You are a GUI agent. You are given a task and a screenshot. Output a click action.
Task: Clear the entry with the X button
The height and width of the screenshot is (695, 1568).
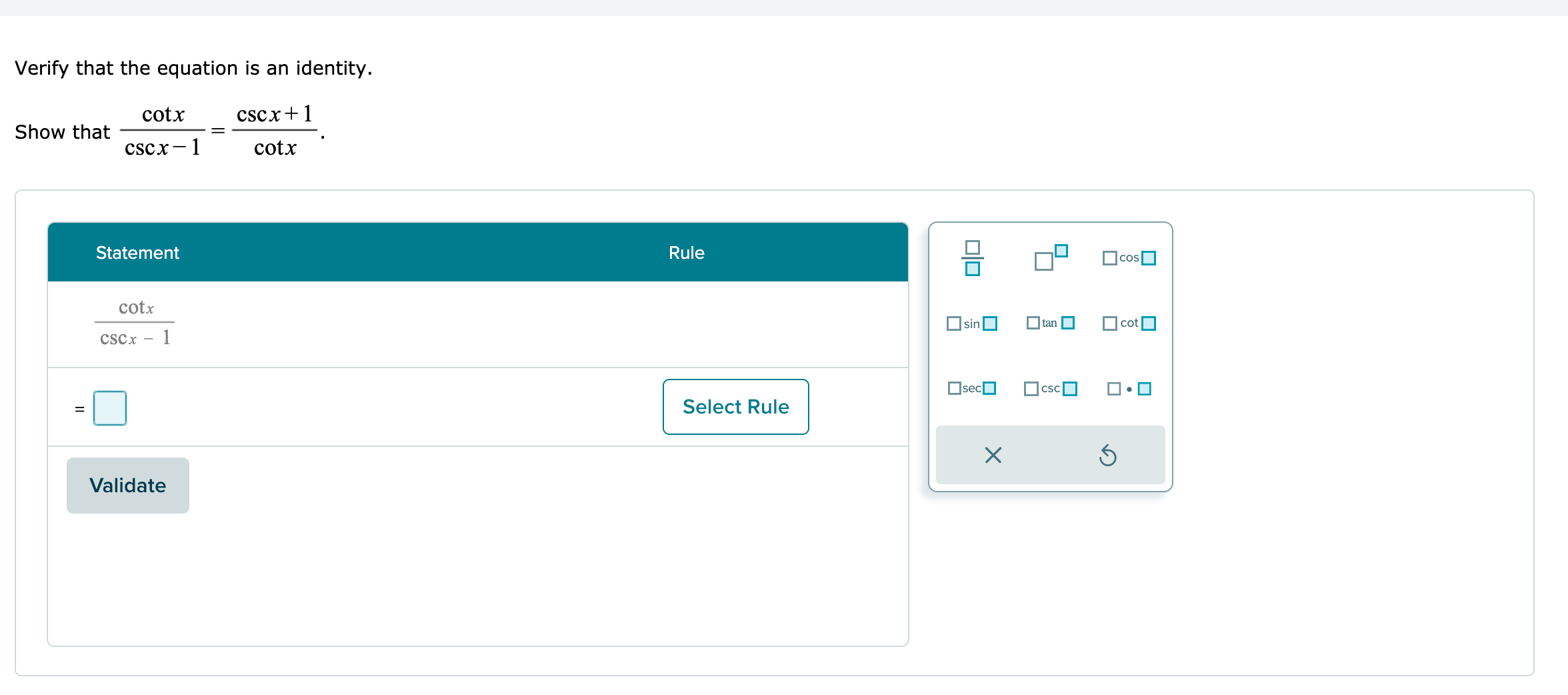click(993, 455)
